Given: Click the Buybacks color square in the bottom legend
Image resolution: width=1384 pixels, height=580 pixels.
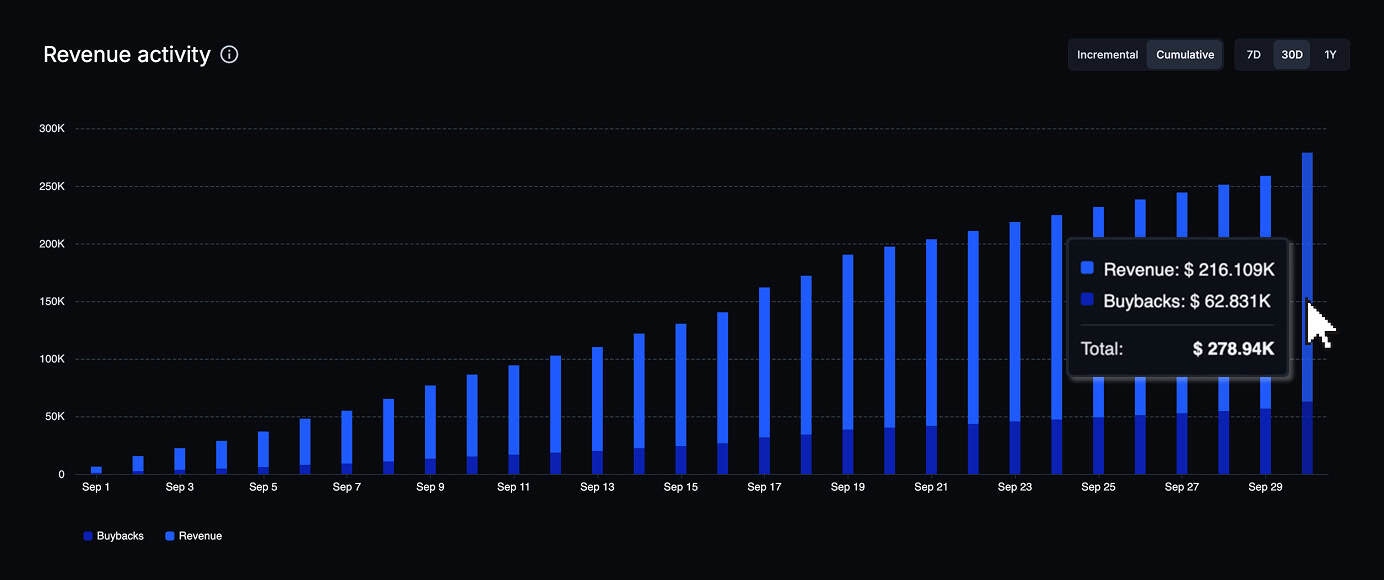Looking at the screenshot, I should click(88, 536).
